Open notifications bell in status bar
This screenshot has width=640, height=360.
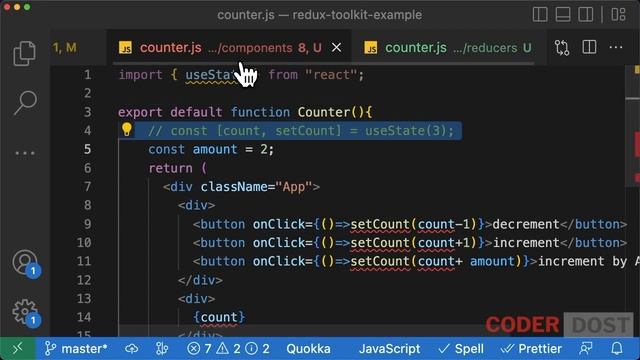coord(617,349)
